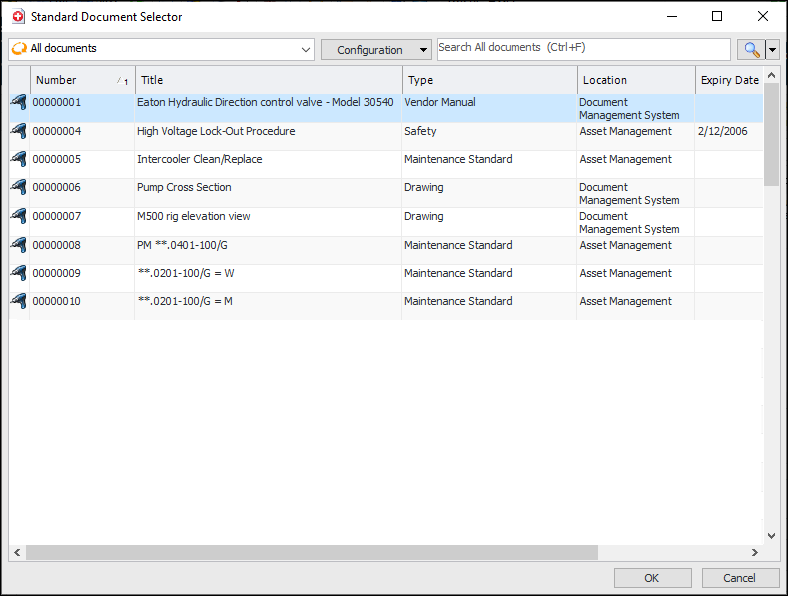
Task: Click the document icon for row 00000001
Action: tap(19, 102)
